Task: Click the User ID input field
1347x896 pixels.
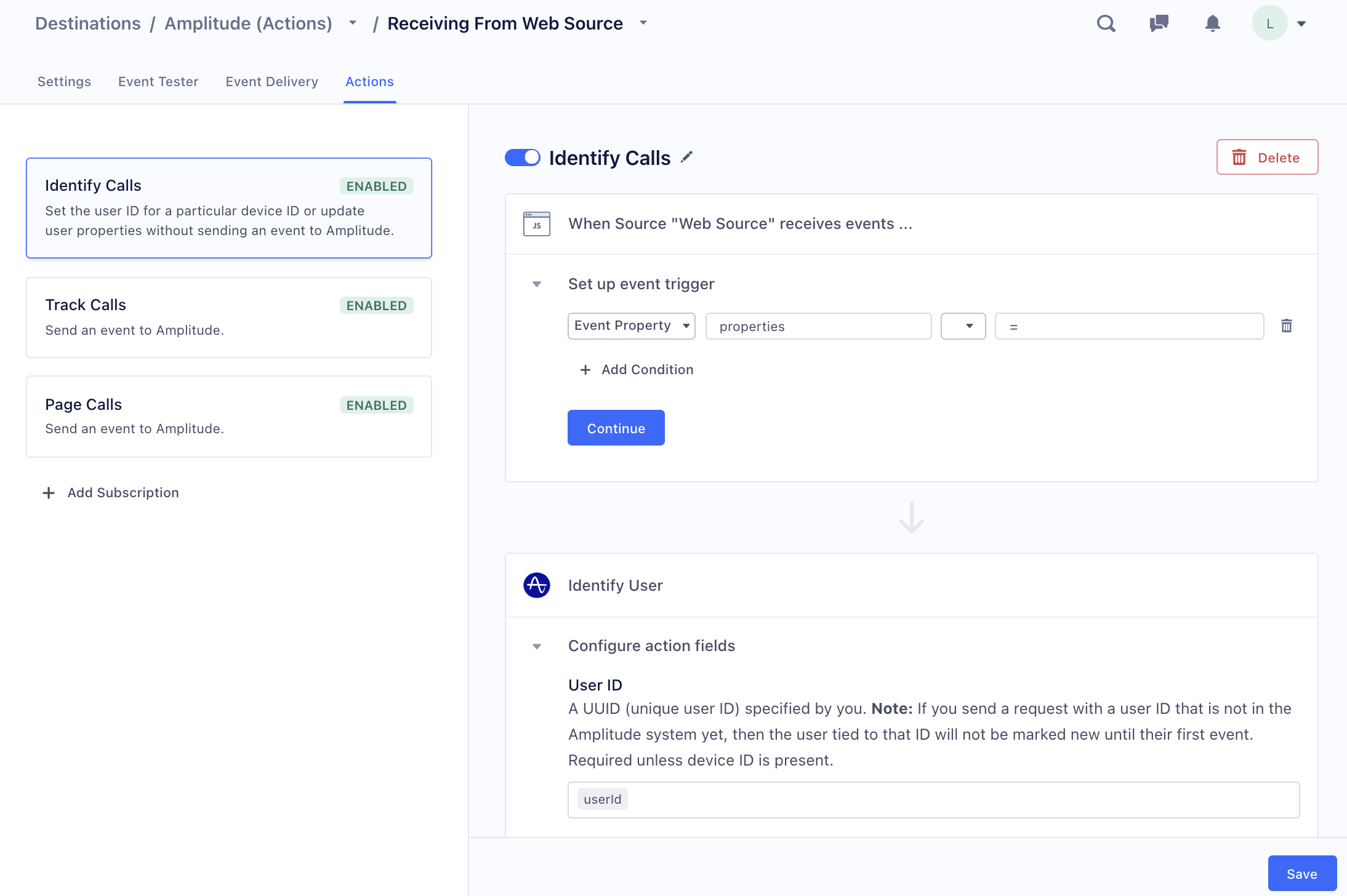Action: (x=933, y=799)
